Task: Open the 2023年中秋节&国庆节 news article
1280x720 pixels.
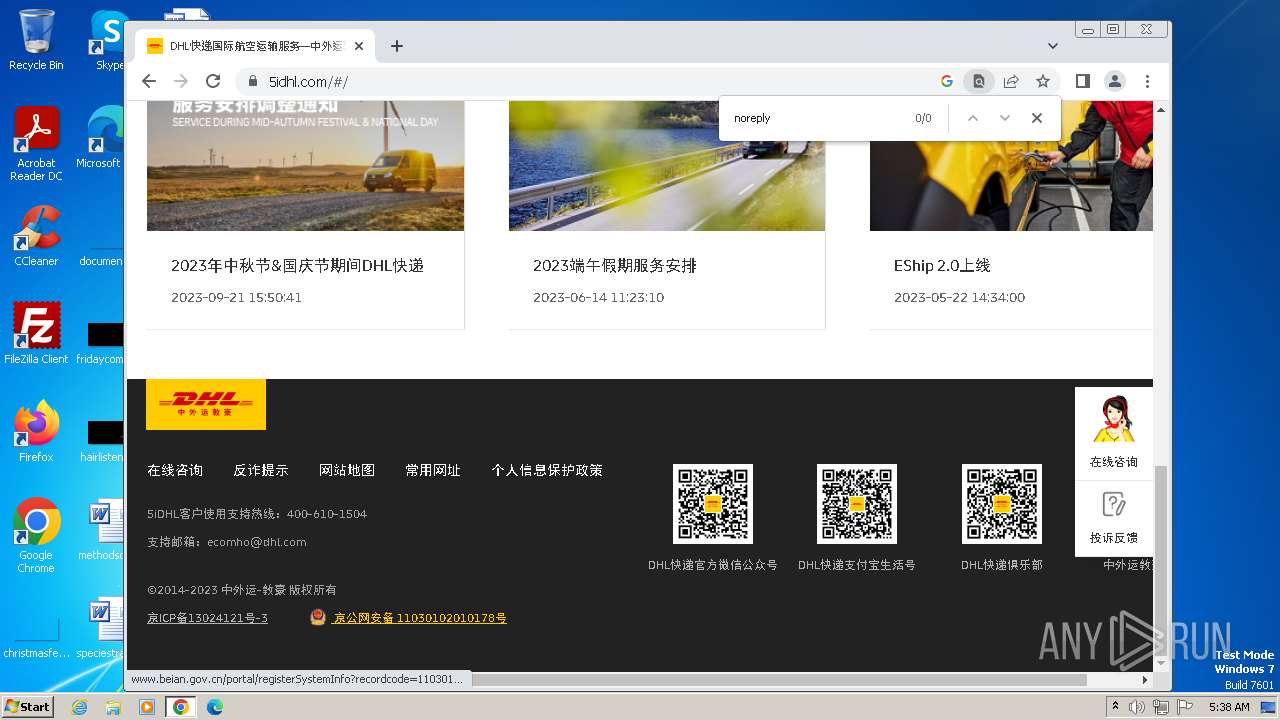Action: coord(297,266)
